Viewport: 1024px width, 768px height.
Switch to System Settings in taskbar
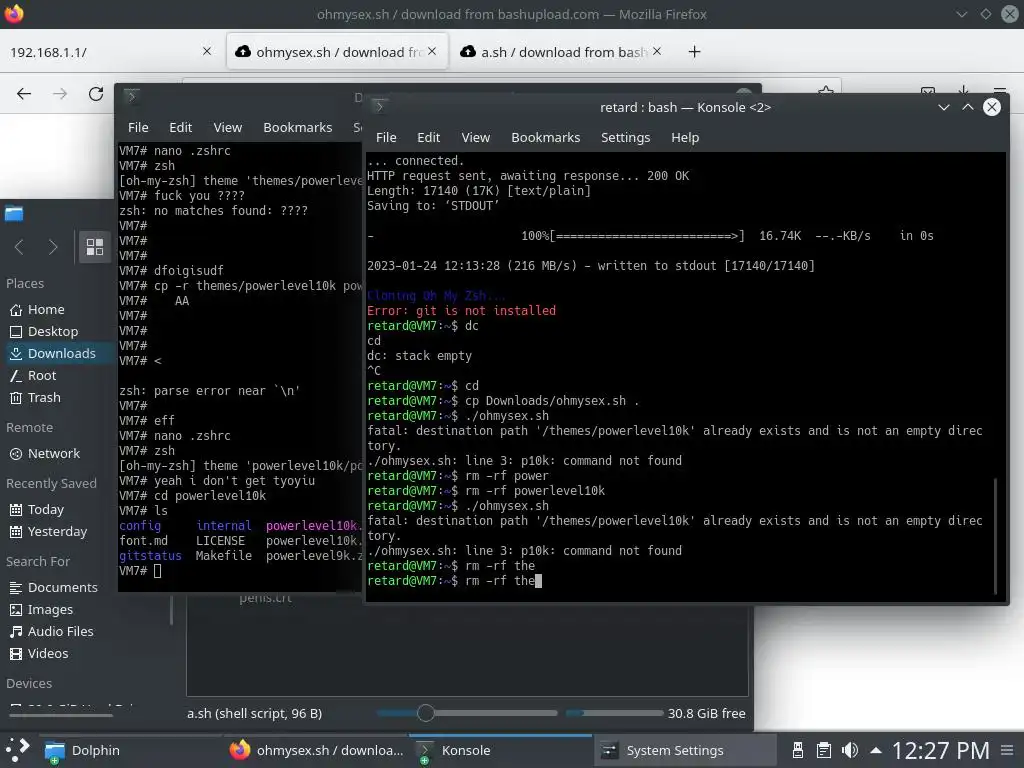click(x=684, y=750)
